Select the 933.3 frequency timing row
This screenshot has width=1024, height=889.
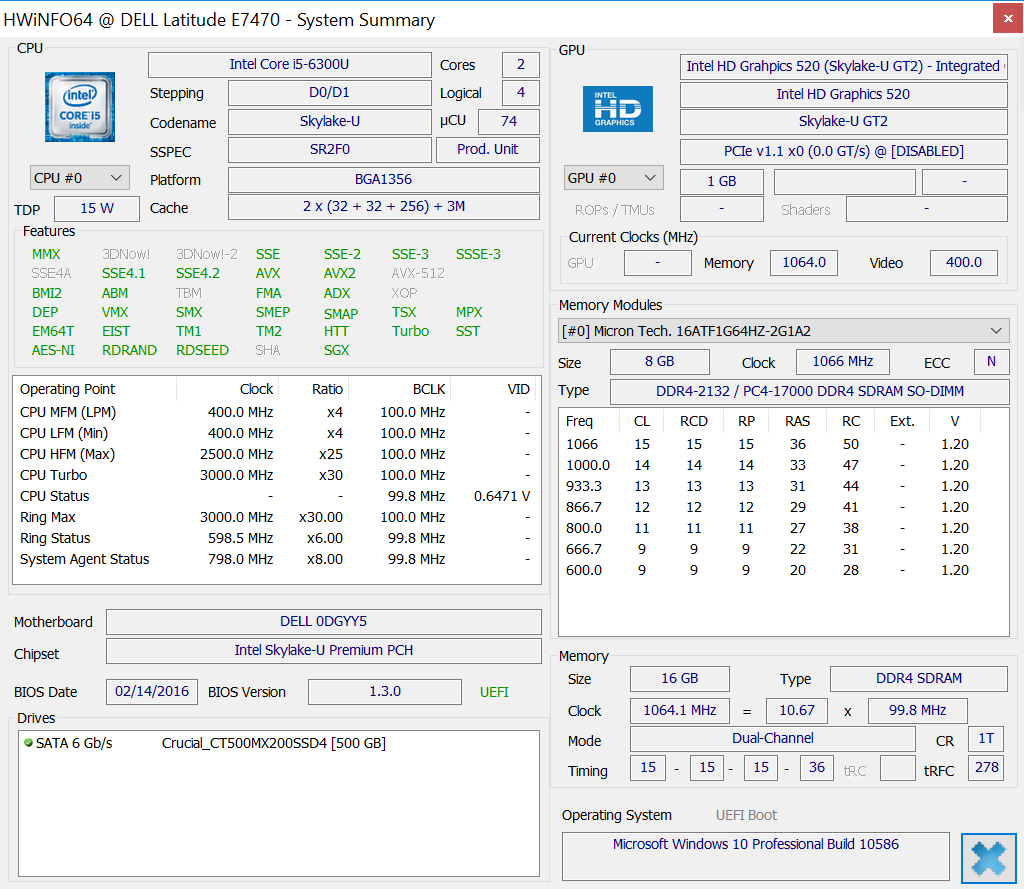[783, 486]
